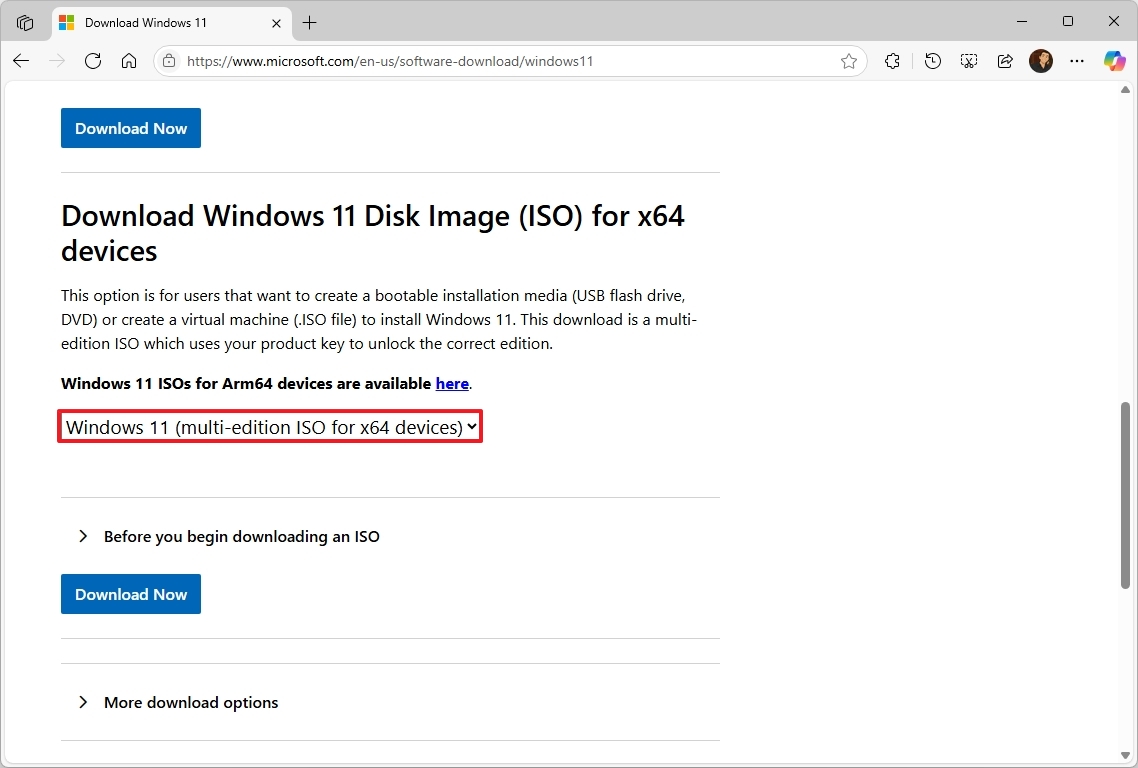The height and width of the screenshot is (768, 1138).
Task: Toggle favorite star for this page
Action: tap(849, 61)
